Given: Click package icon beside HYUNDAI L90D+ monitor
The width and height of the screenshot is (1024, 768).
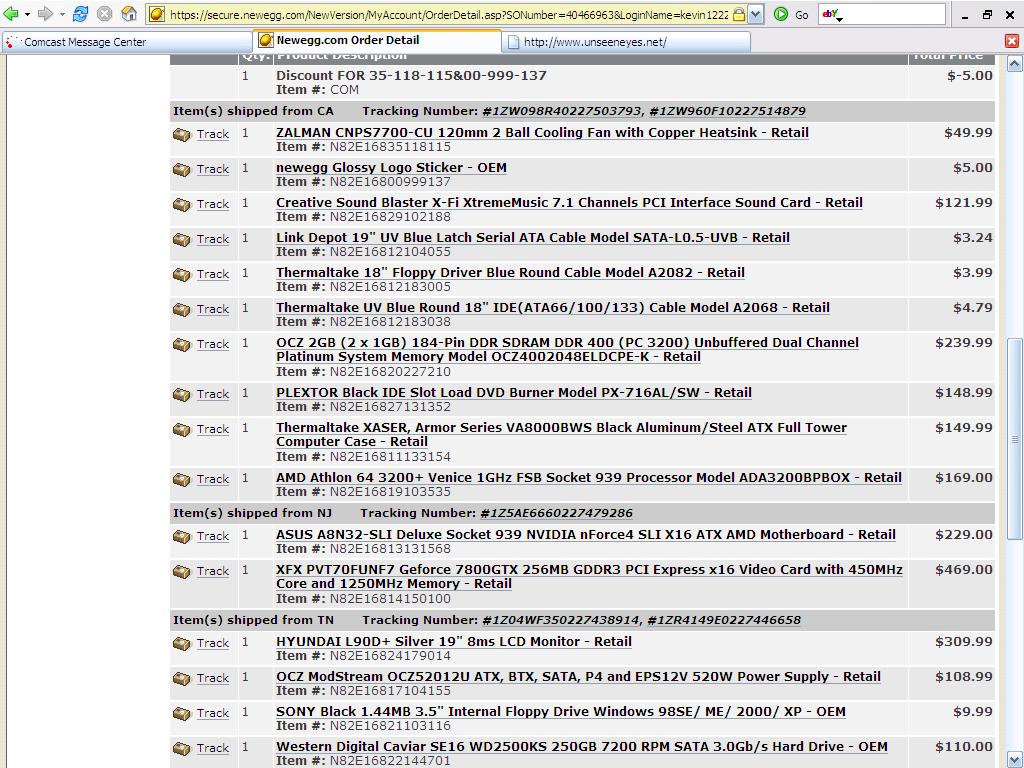Looking at the screenshot, I should click(182, 643).
